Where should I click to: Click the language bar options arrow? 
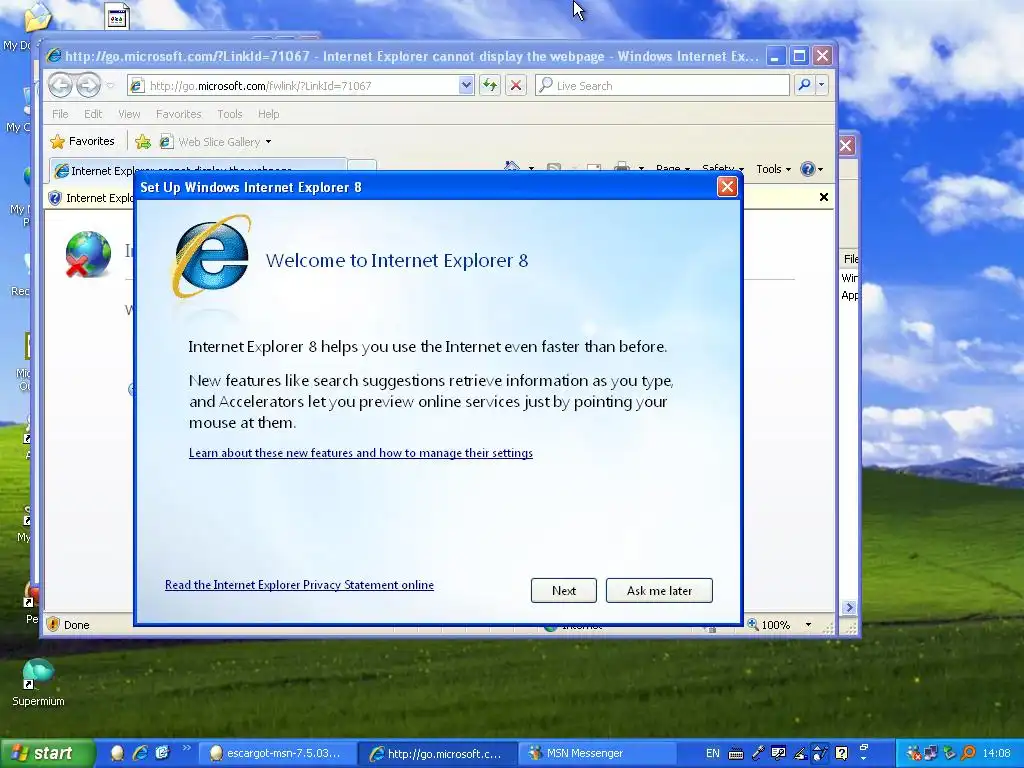[863, 757]
